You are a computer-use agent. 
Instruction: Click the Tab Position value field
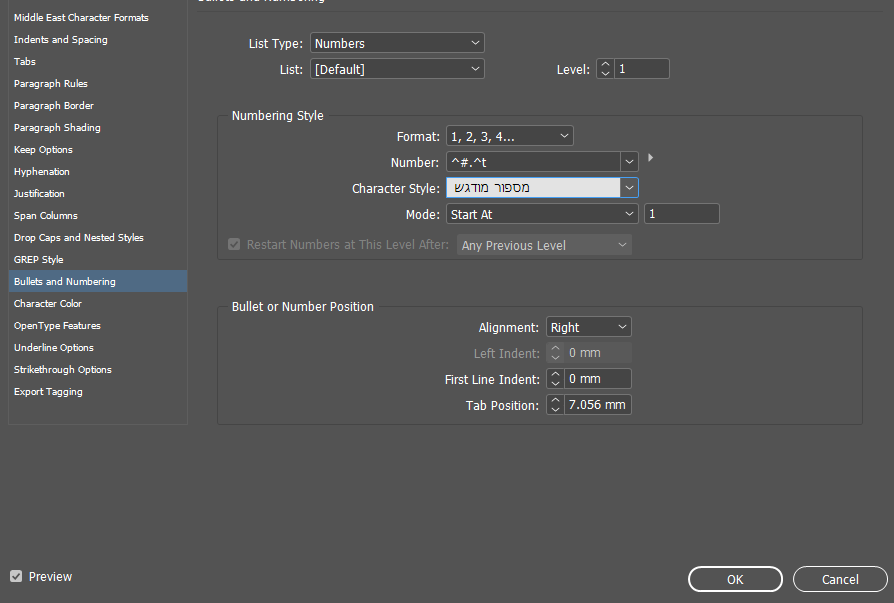tap(598, 405)
